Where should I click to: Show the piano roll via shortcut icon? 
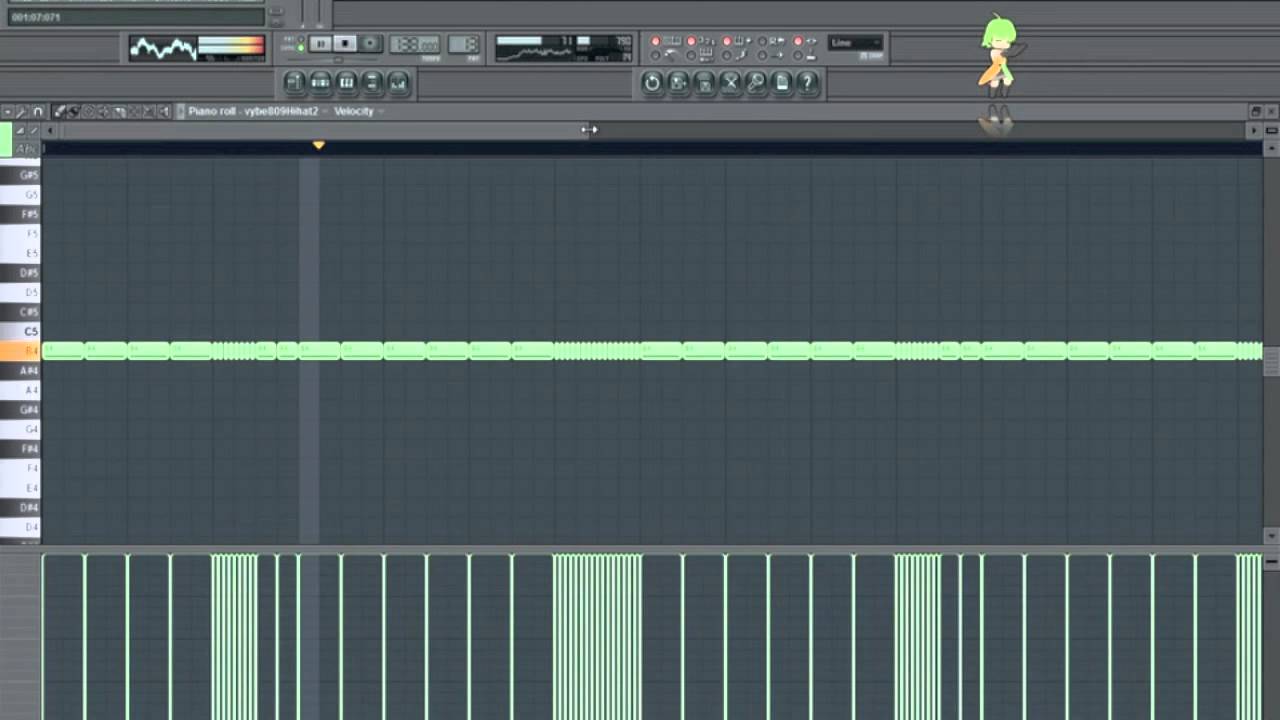[346, 82]
